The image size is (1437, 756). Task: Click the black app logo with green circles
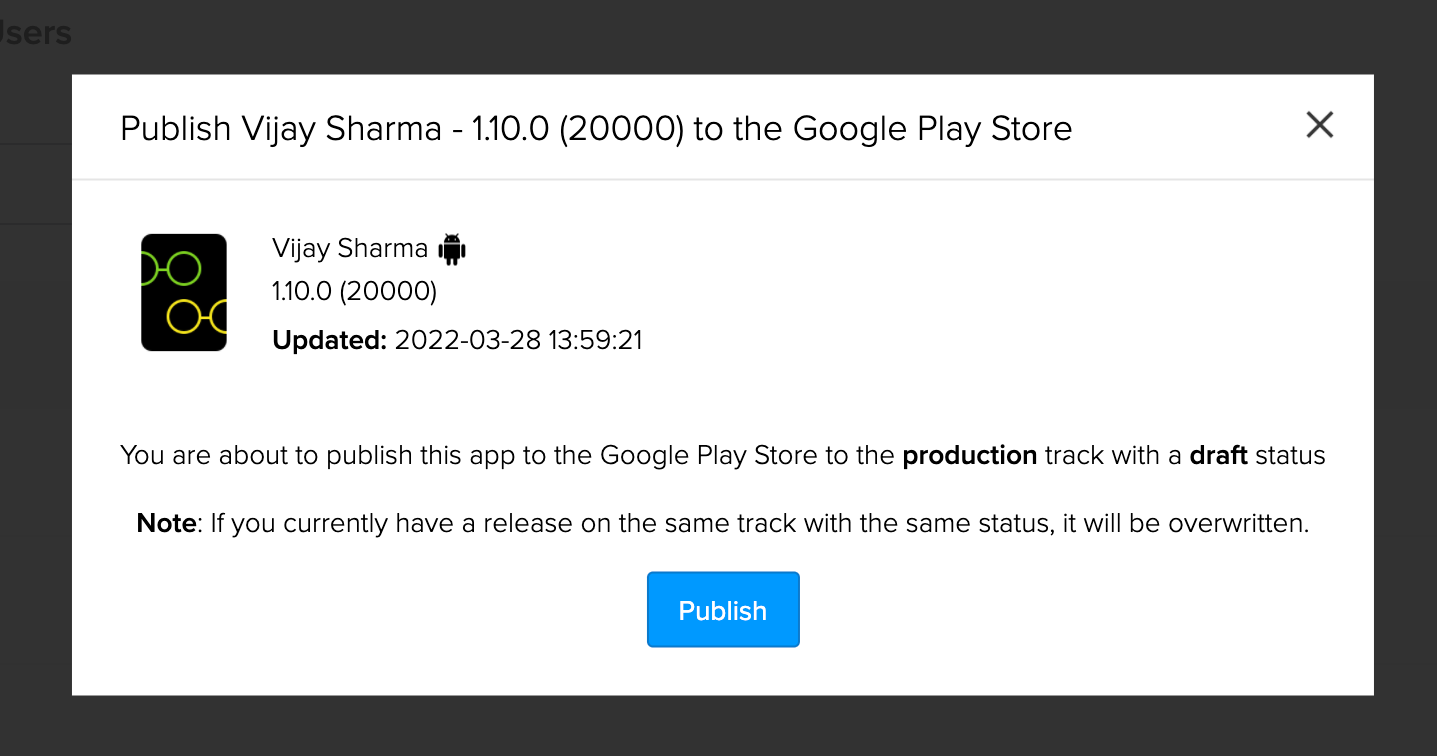(184, 292)
